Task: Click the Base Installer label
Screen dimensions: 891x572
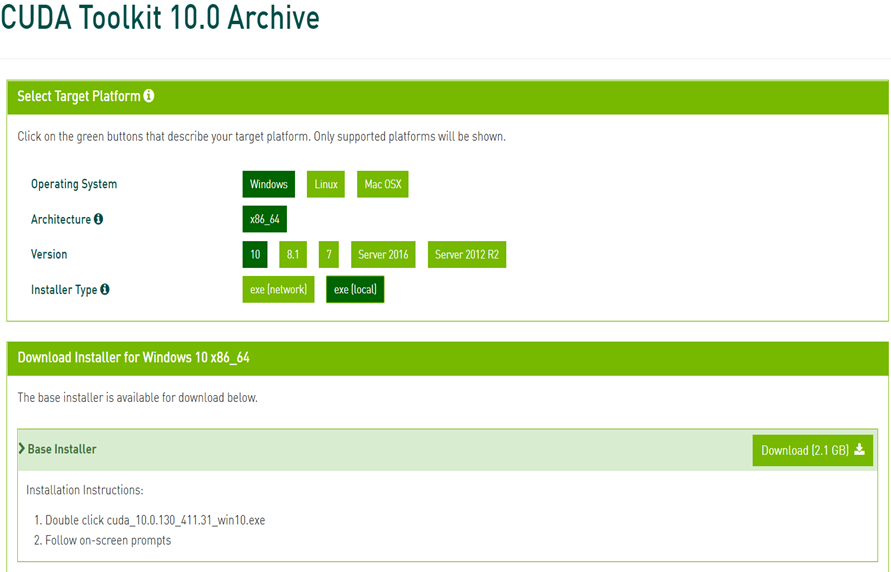Action: [62, 449]
